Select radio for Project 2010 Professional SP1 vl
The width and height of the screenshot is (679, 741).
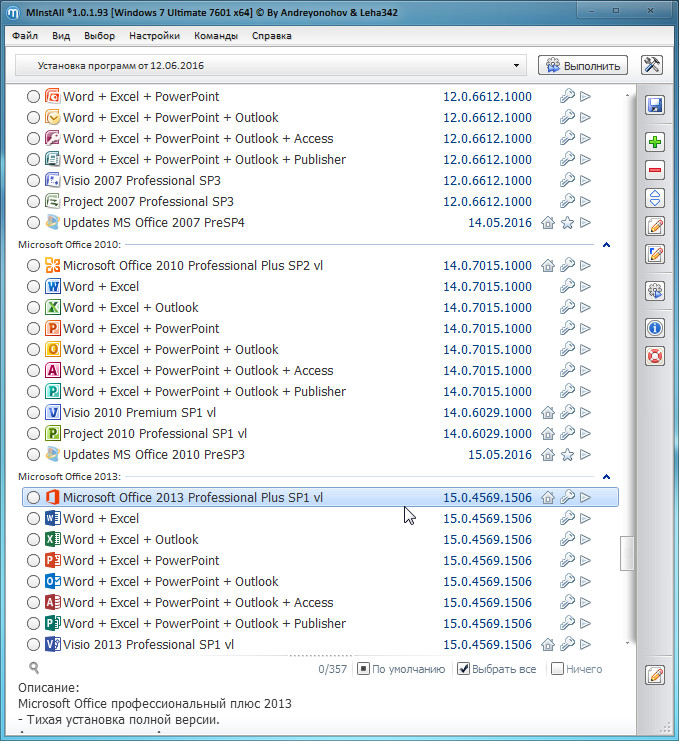[x=33, y=433]
